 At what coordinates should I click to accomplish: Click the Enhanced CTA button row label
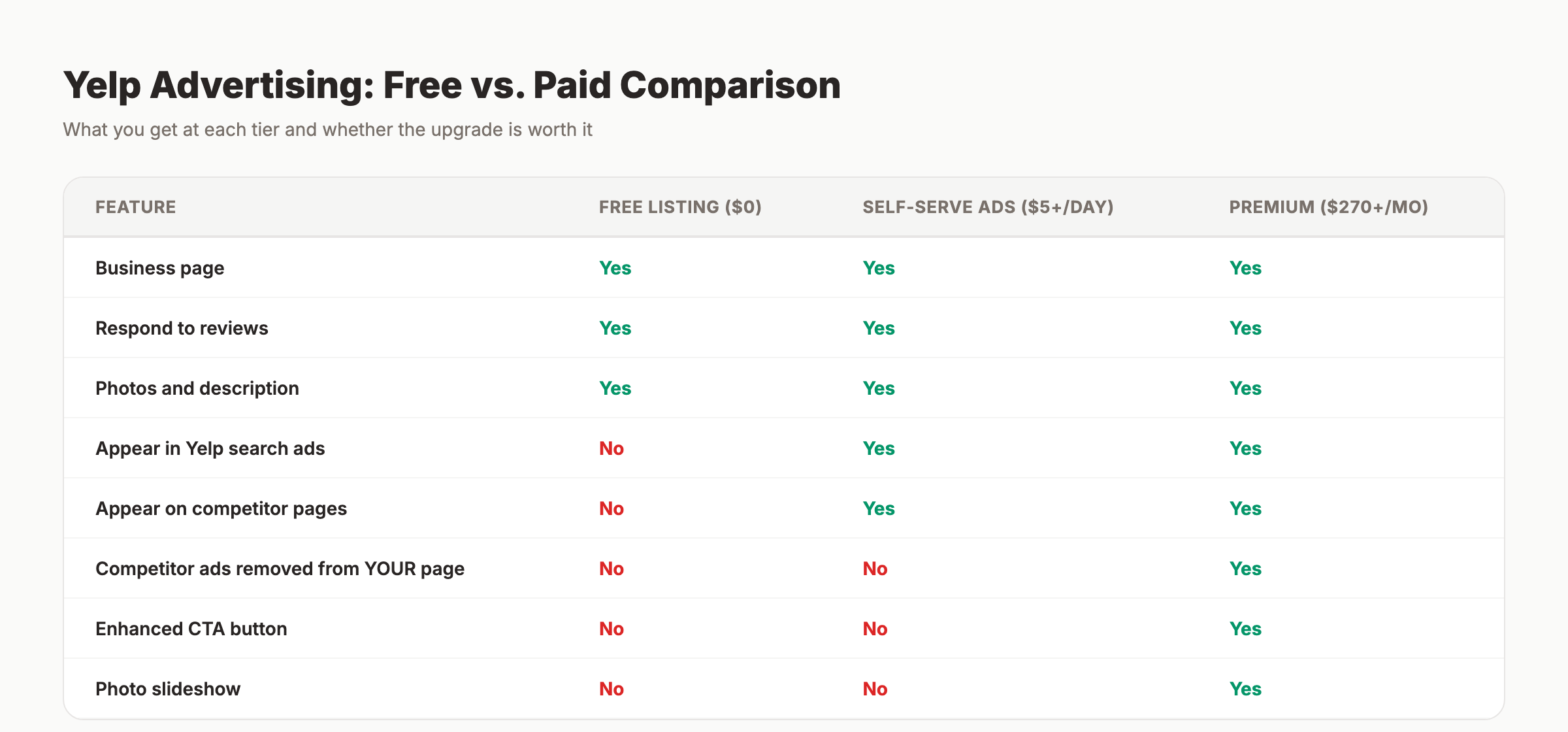point(191,628)
